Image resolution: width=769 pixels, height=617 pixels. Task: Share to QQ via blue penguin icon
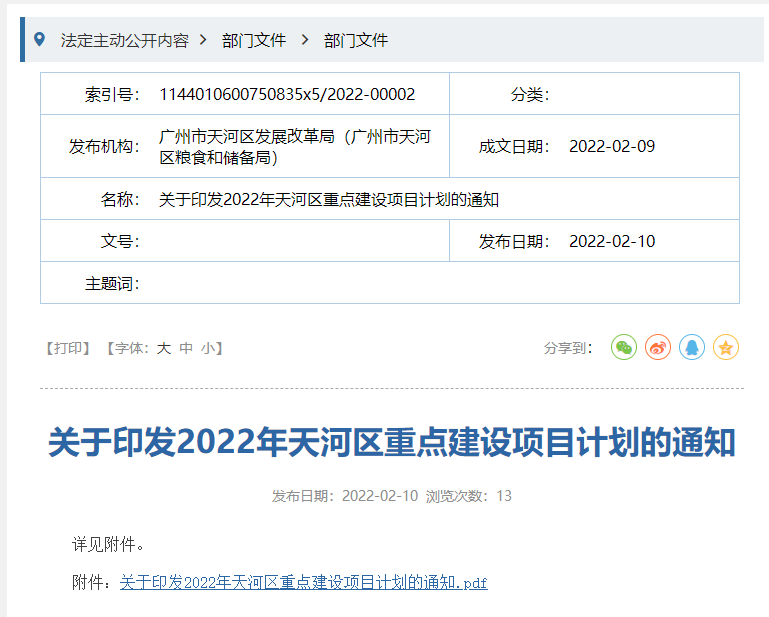pos(692,347)
